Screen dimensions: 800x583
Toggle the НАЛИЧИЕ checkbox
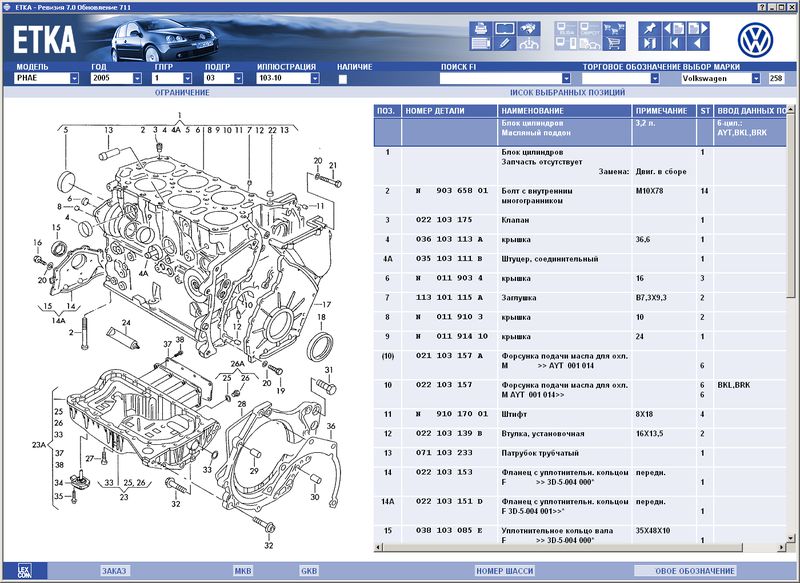click(x=342, y=78)
